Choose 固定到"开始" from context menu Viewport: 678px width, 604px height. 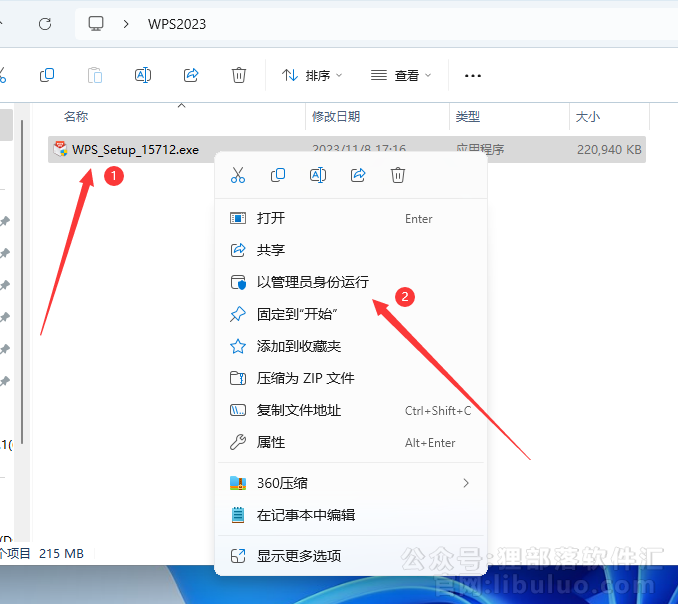(x=351, y=314)
